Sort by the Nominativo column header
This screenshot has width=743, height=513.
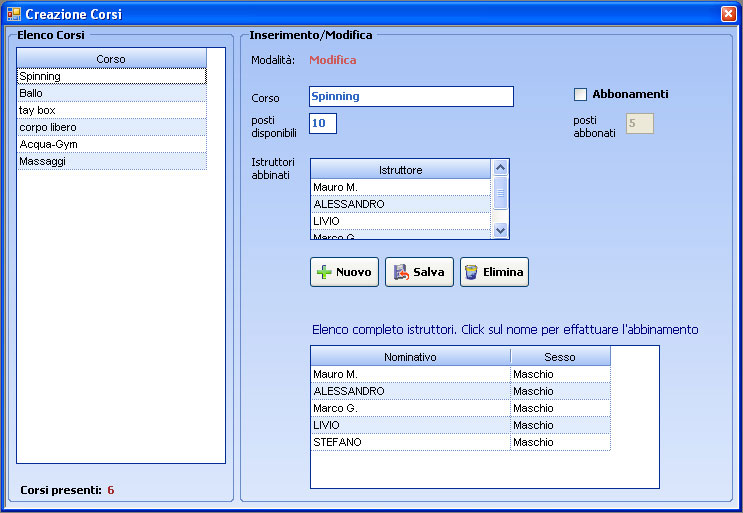point(410,357)
